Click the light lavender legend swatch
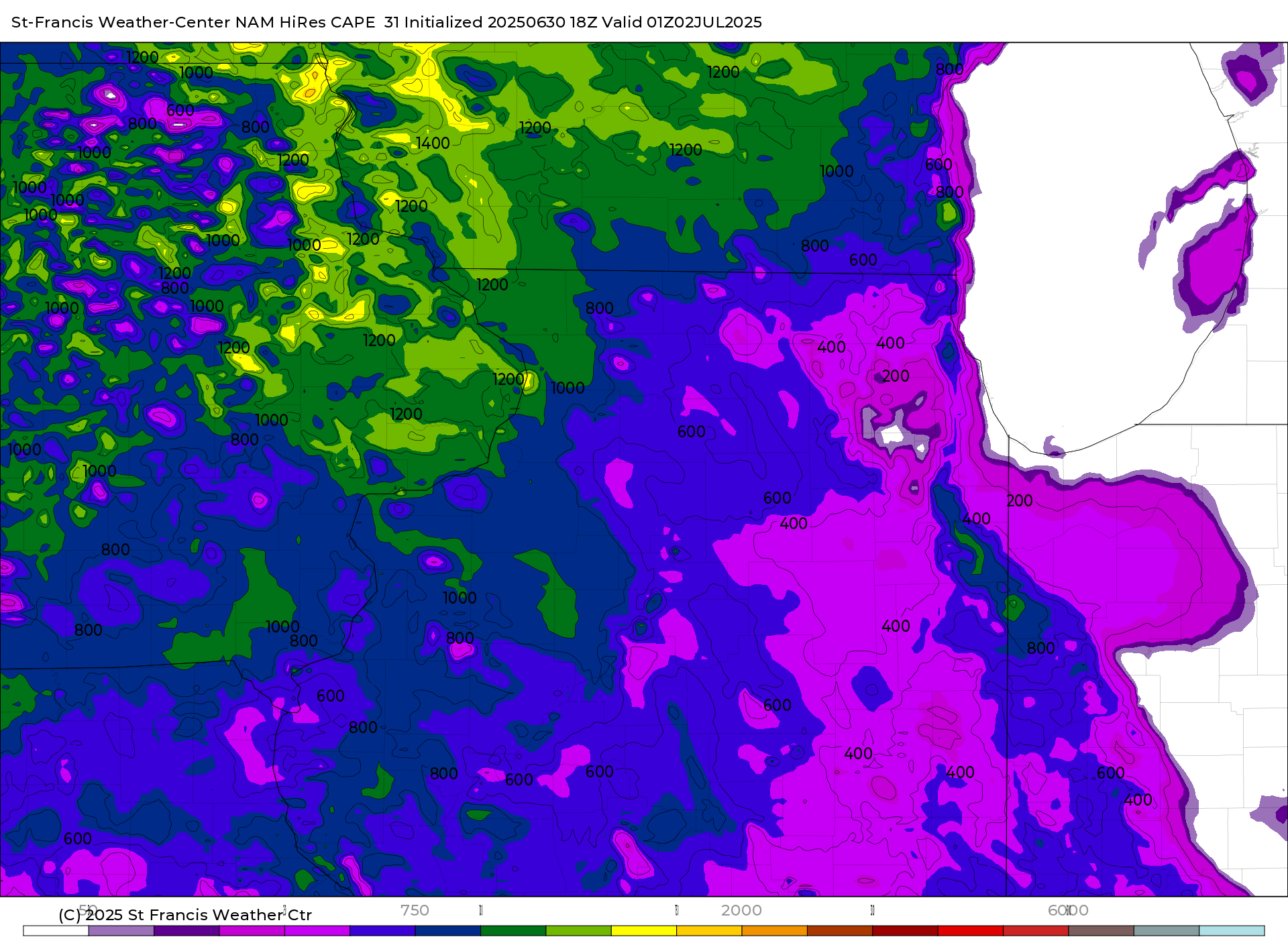The image size is (1288, 939). (x=121, y=931)
